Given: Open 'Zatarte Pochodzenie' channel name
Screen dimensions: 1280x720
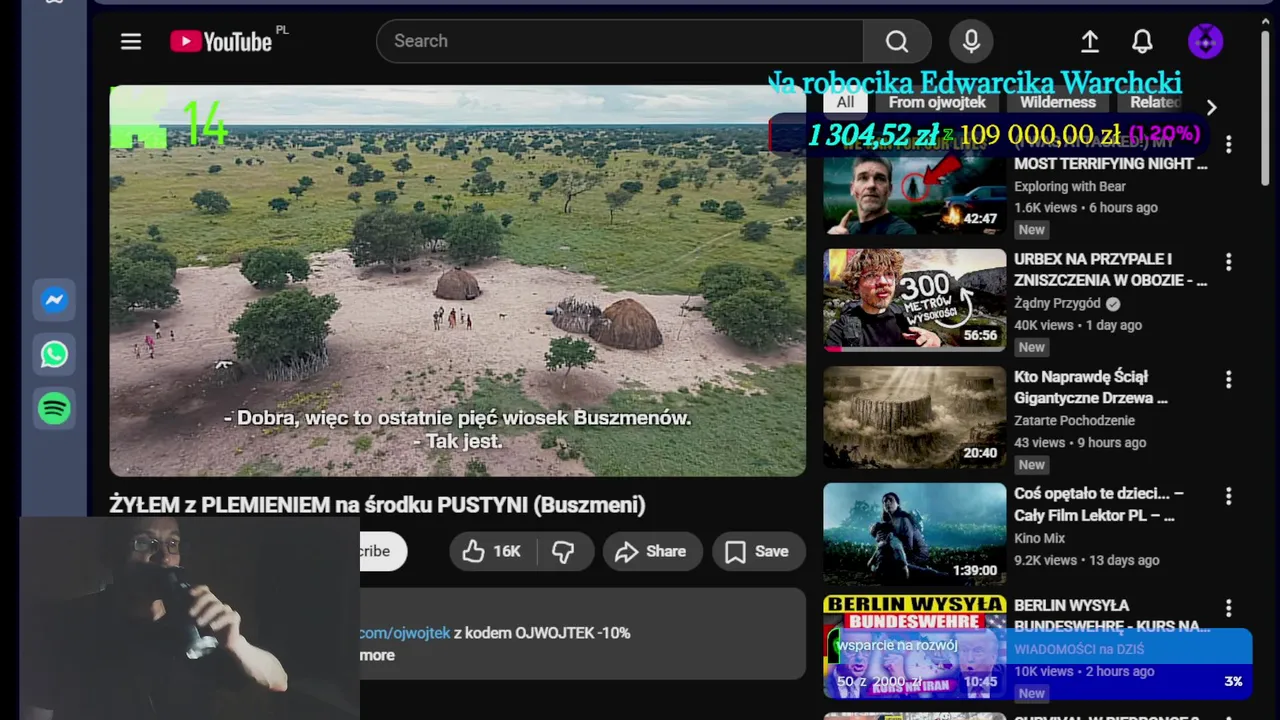Looking at the screenshot, I should coord(1074,420).
